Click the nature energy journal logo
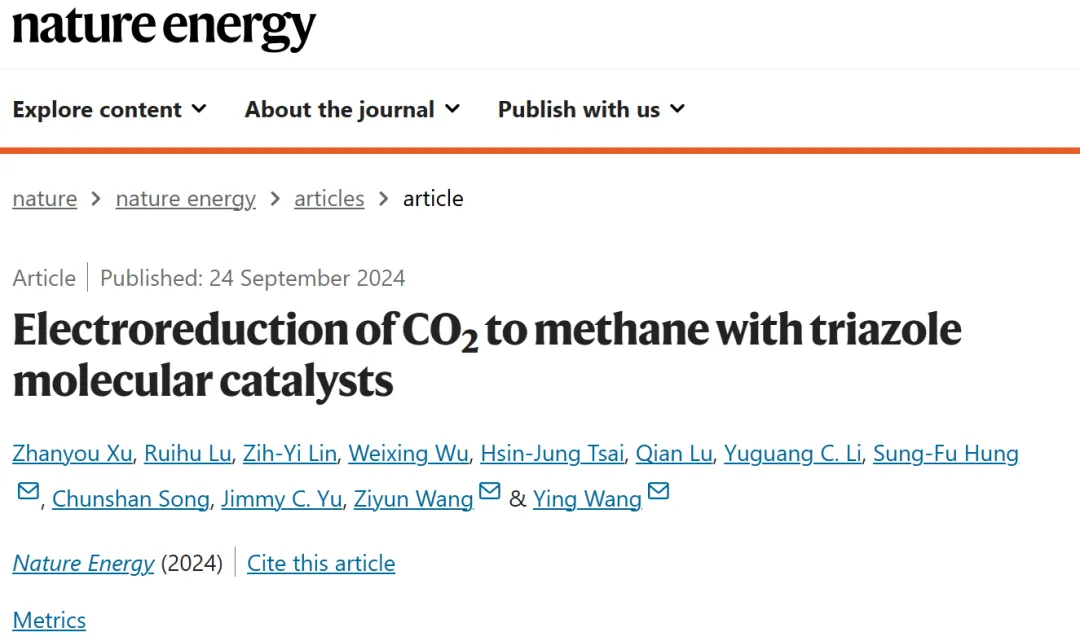The width and height of the screenshot is (1080, 641). 164,28
